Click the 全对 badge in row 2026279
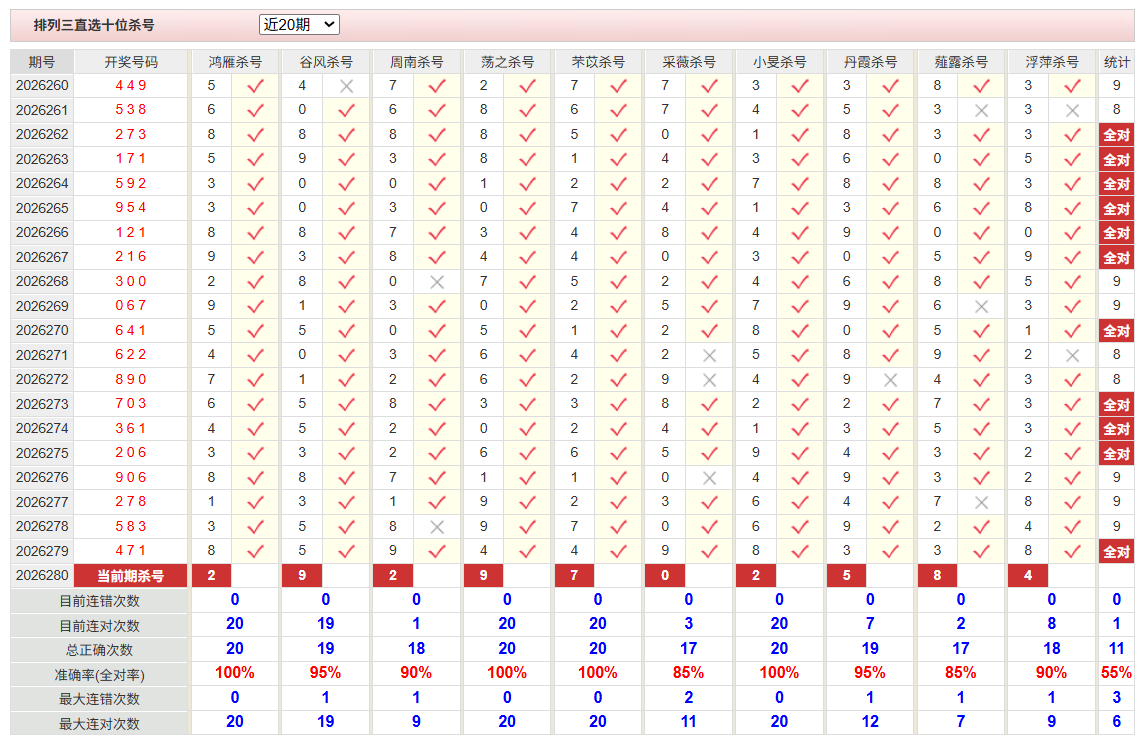The image size is (1140, 749). click(1116, 551)
